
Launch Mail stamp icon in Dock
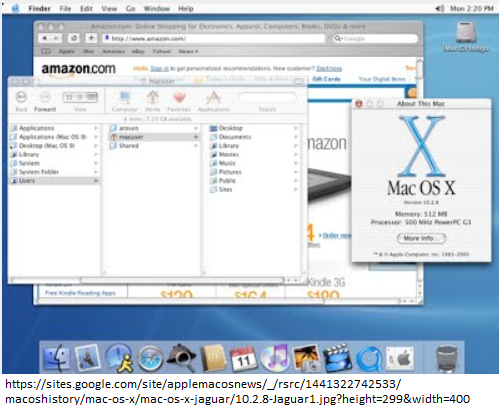[88, 358]
